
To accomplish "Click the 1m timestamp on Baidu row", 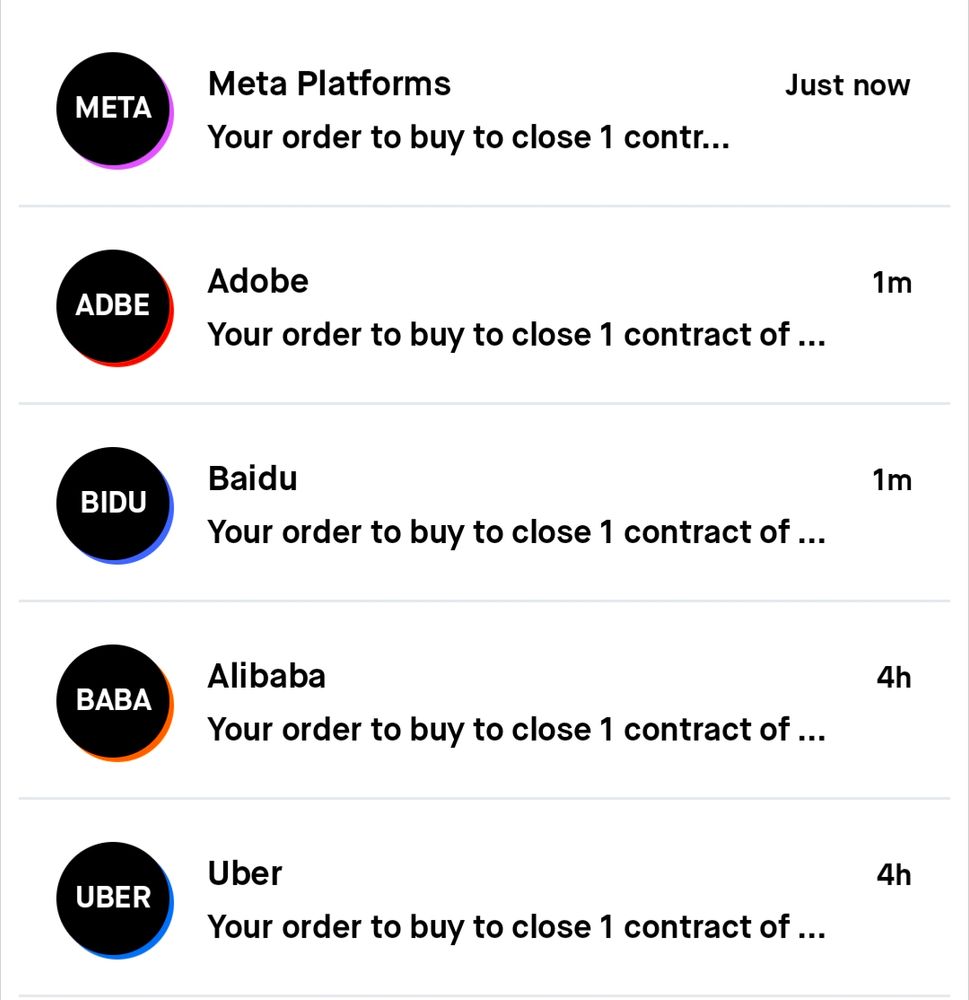I will click(x=892, y=480).
